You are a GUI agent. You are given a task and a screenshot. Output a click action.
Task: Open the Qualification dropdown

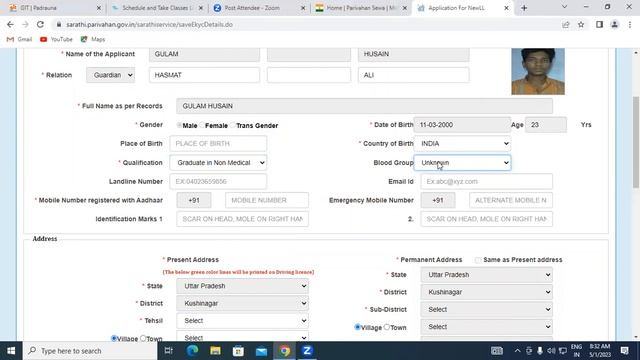(218, 162)
